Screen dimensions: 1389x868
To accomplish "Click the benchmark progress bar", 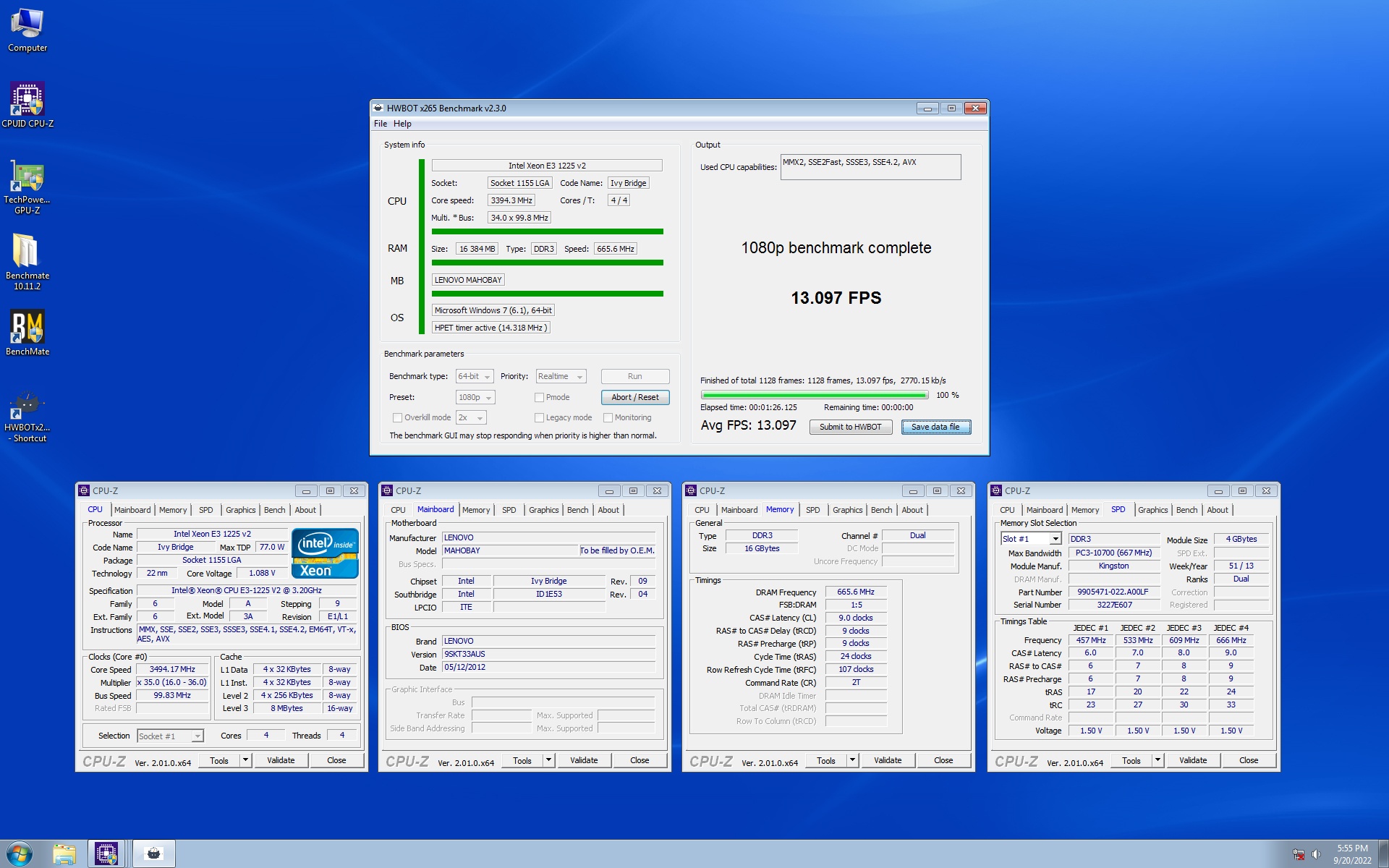I will pyautogui.click(x=815, y=395).
